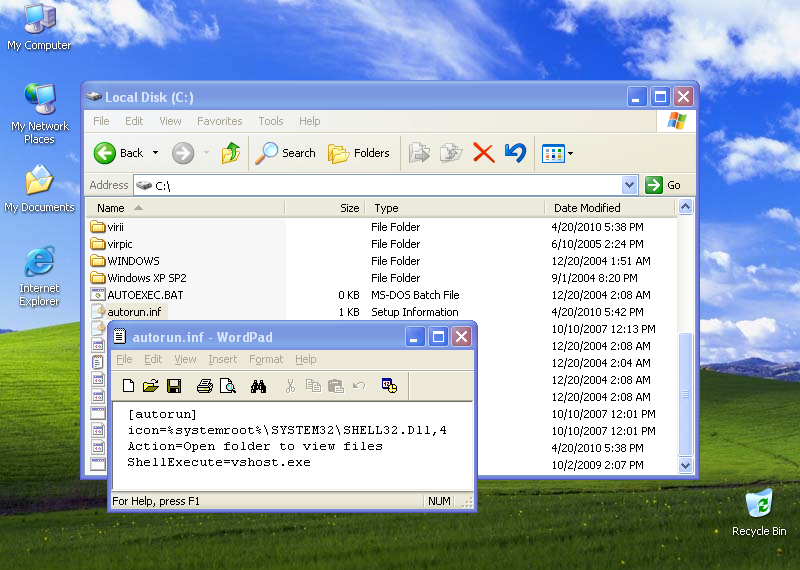Click the New document icon in WordPad
The image size is (800, 570).
click(128, 386)
